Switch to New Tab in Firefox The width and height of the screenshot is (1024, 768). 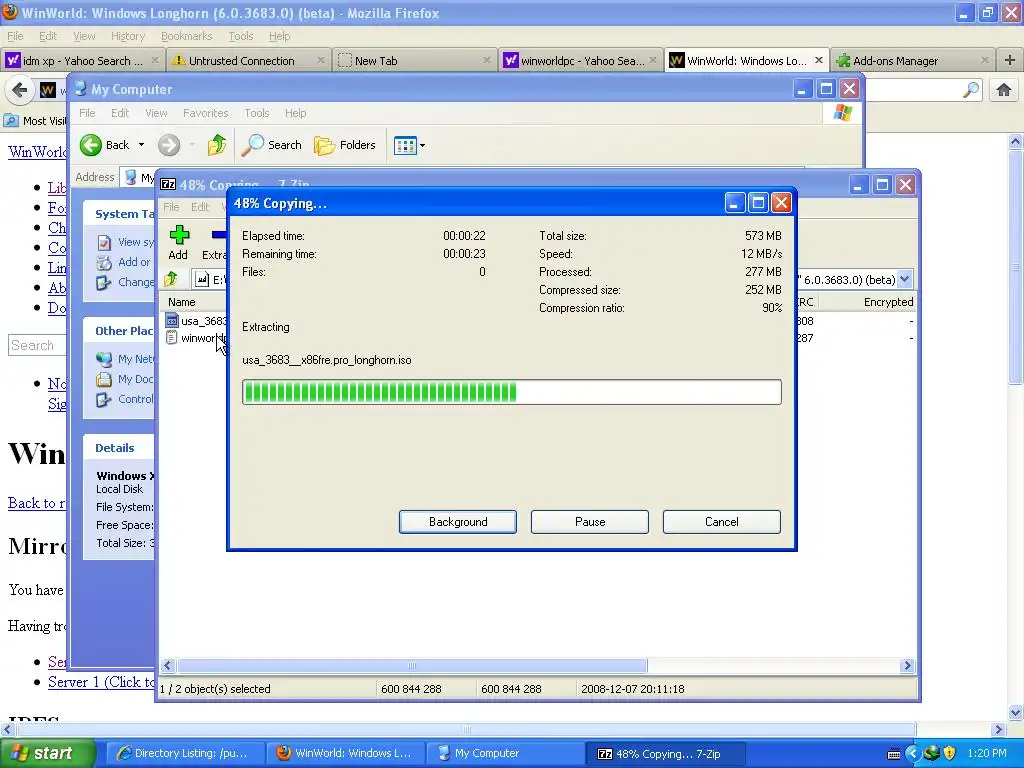pos(414,61)
